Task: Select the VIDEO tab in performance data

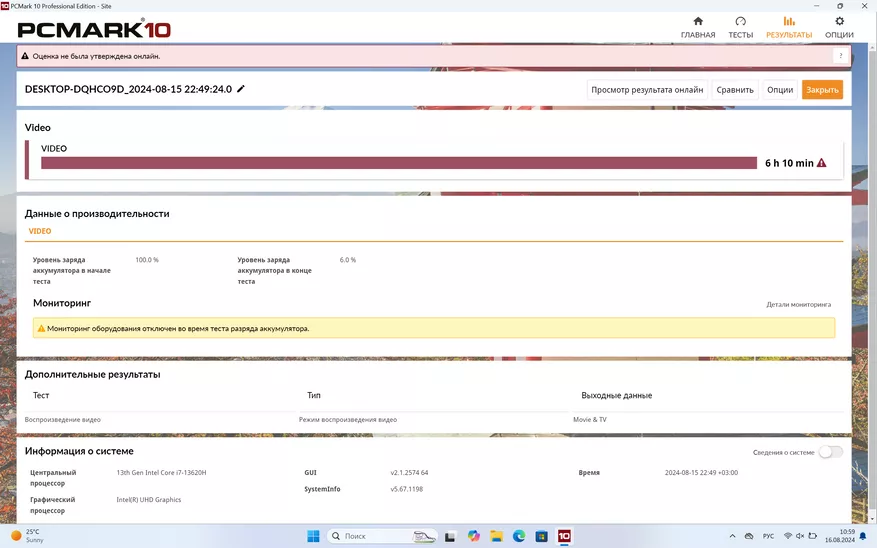Action: click(x=40, y=231)
